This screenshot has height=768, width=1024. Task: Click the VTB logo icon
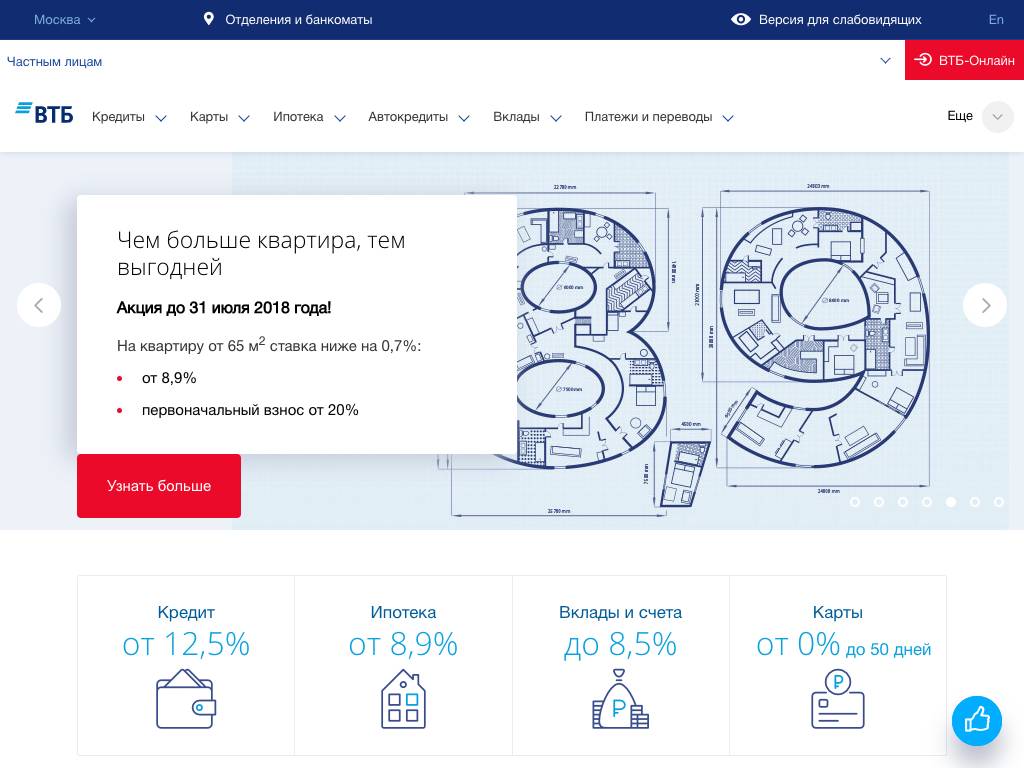(44, 113)
